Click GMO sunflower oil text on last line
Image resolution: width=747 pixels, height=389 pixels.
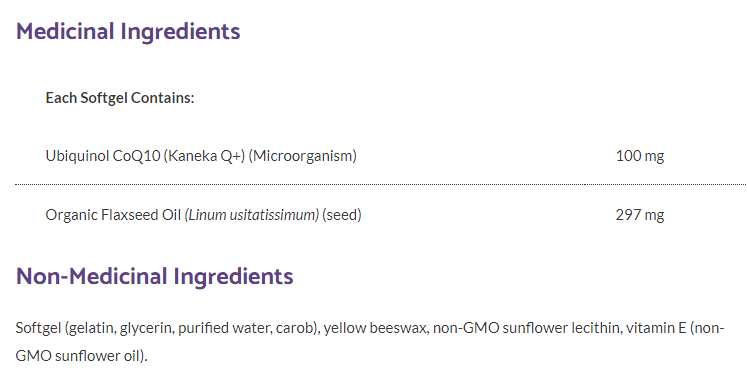tap(78, 356)
